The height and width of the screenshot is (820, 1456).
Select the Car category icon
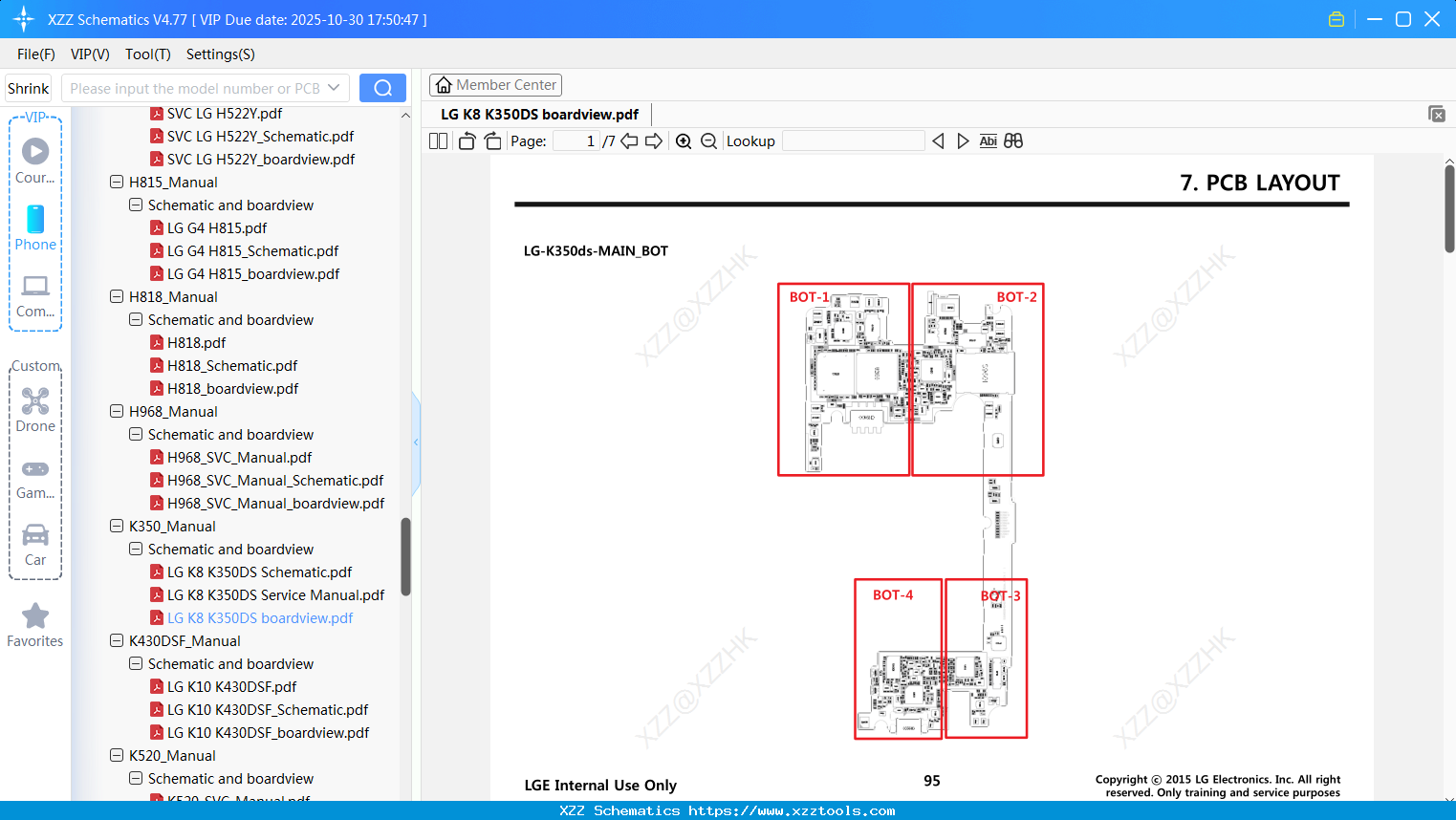35,544
